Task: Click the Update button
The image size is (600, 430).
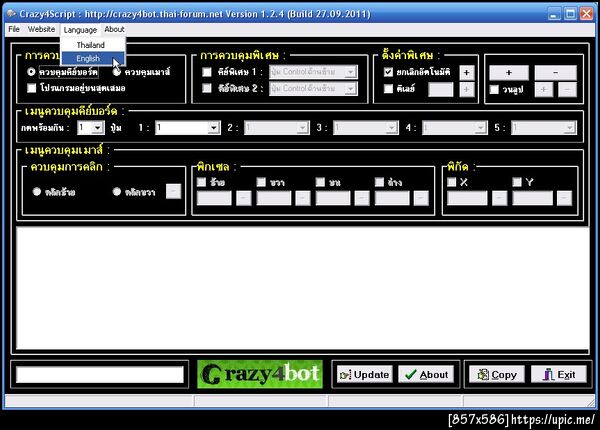Action: point(365,375)
